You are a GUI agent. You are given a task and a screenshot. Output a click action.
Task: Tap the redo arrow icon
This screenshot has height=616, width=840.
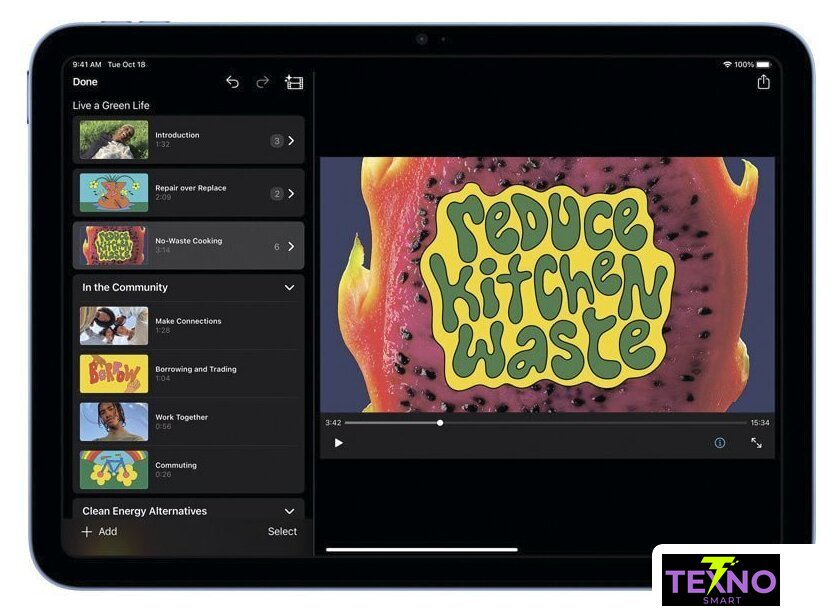pos(262,82)
